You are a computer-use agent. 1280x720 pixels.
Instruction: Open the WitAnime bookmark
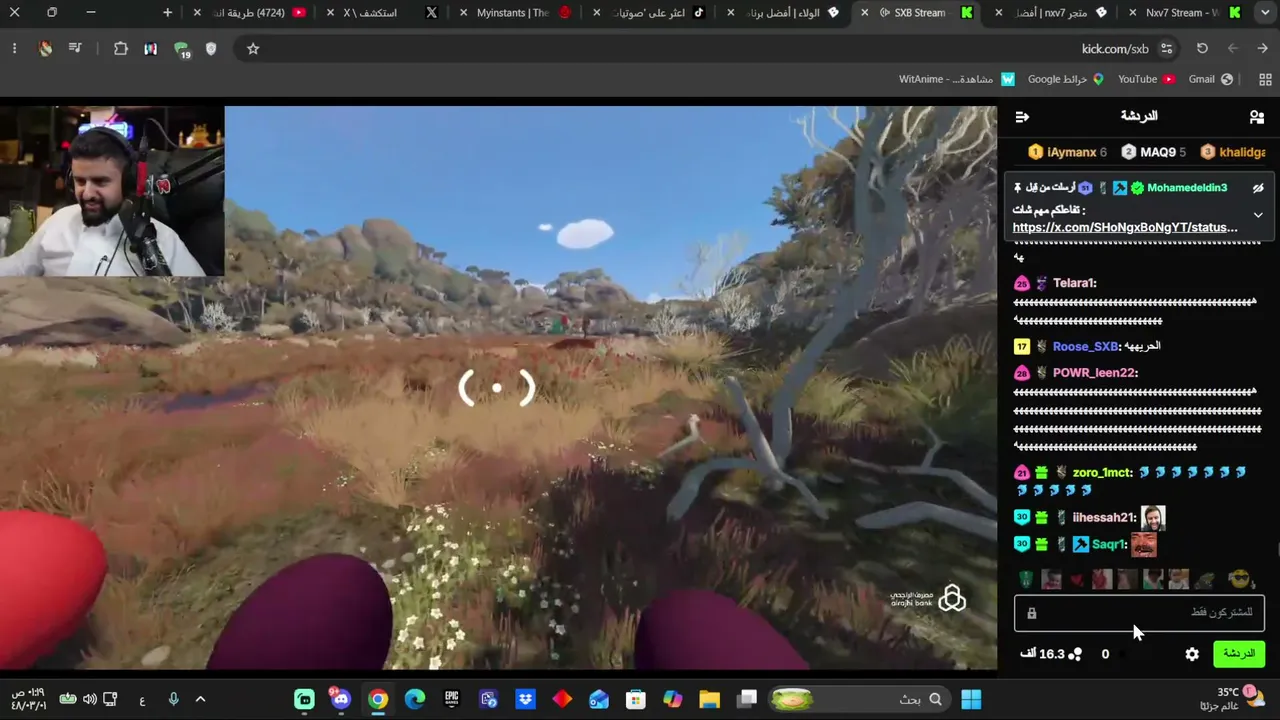pos(957,79)
